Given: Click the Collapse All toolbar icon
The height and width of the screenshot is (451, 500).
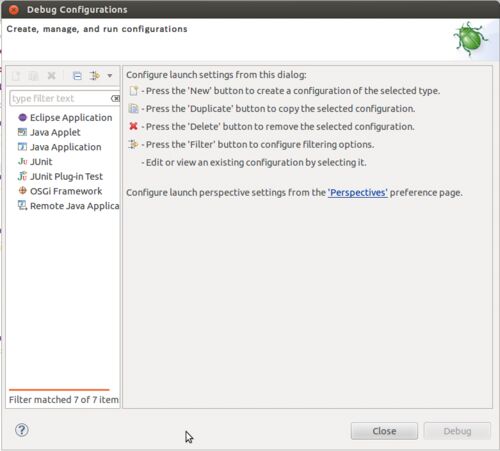Looking at the screenshot, I should tap(77, 76).
